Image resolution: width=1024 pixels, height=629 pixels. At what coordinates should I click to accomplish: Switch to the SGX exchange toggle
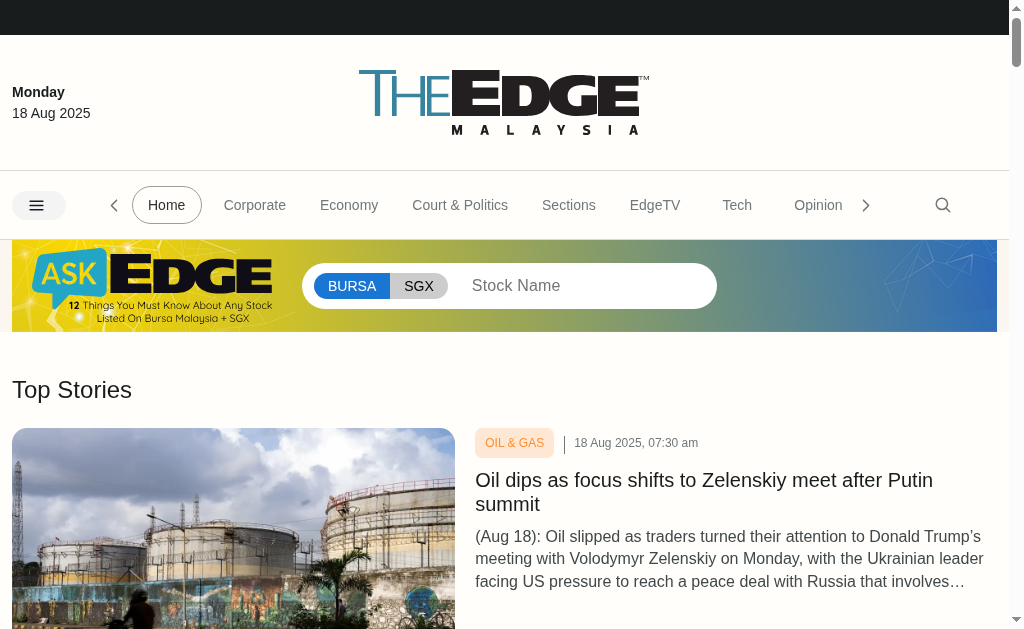tap(419, 286)
